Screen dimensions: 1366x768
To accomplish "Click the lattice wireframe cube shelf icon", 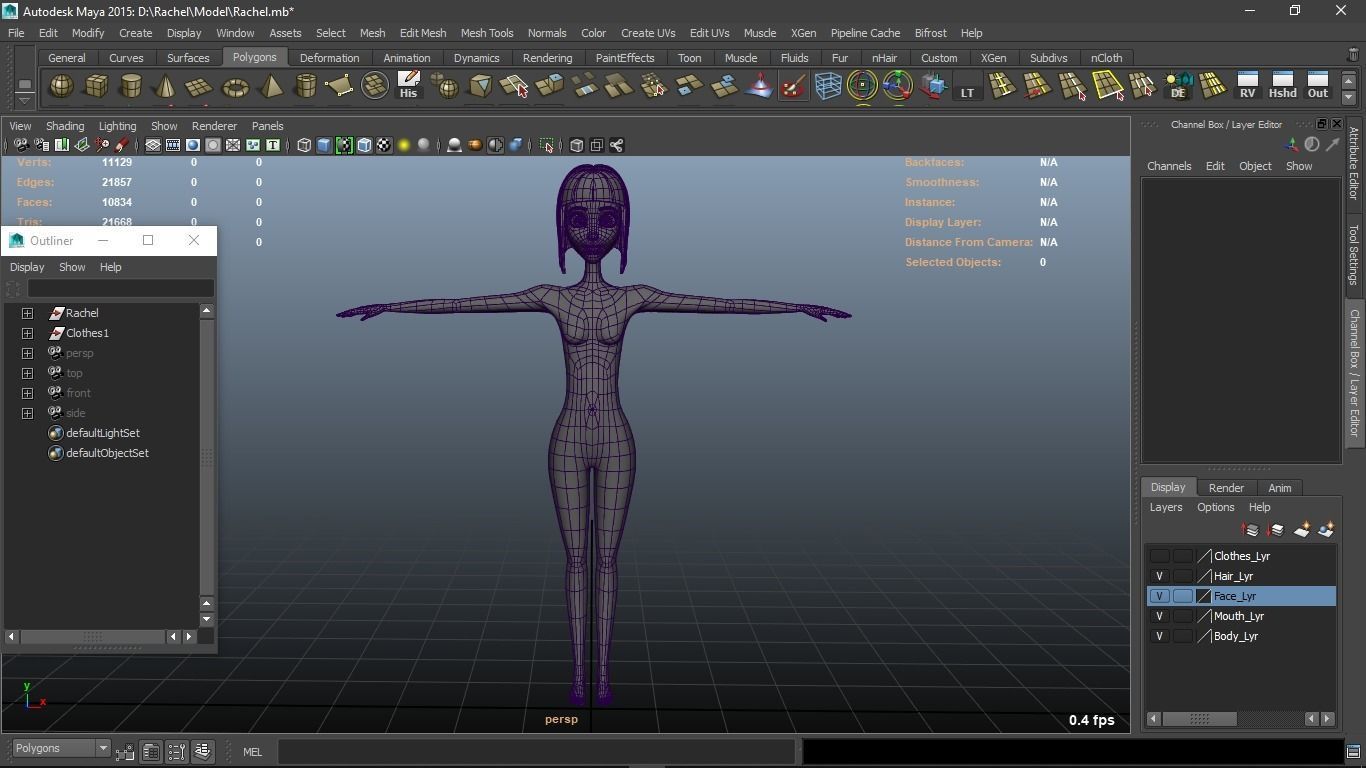I will pos(828,87).
